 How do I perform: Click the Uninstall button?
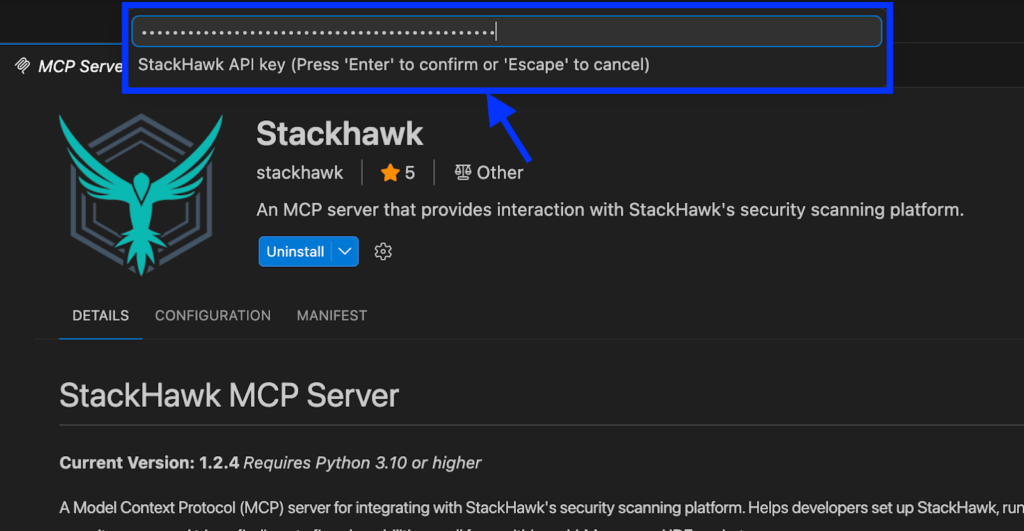coord(295,251)
